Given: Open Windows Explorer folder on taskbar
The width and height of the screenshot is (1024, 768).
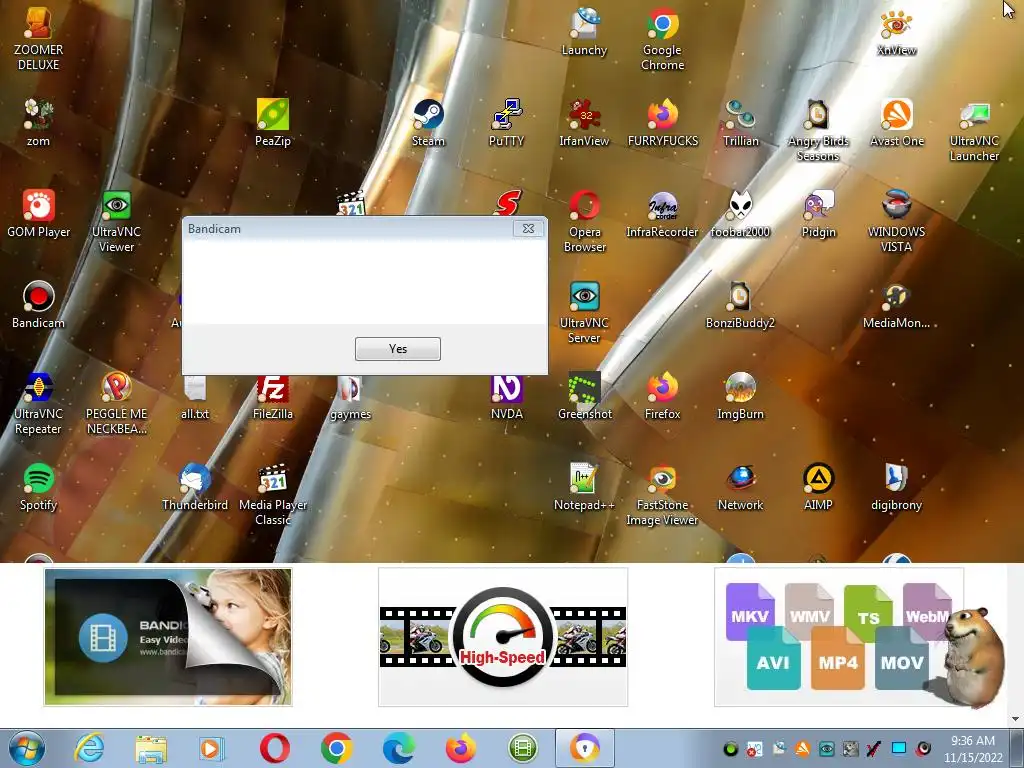Looking at the screenshot, I should point(151,748).
